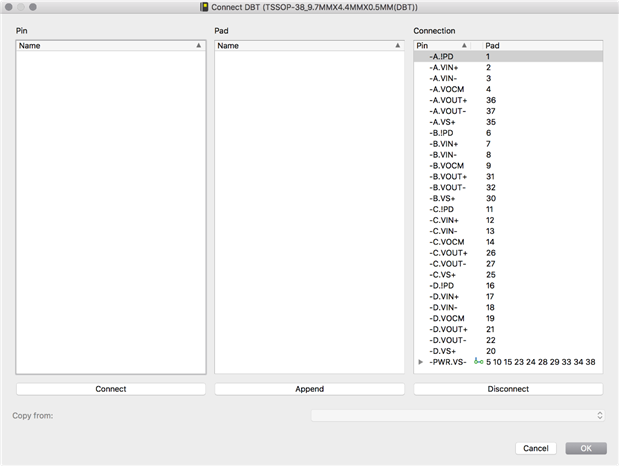Select the C.!PD row with pad 11

[x=508, y=209]
